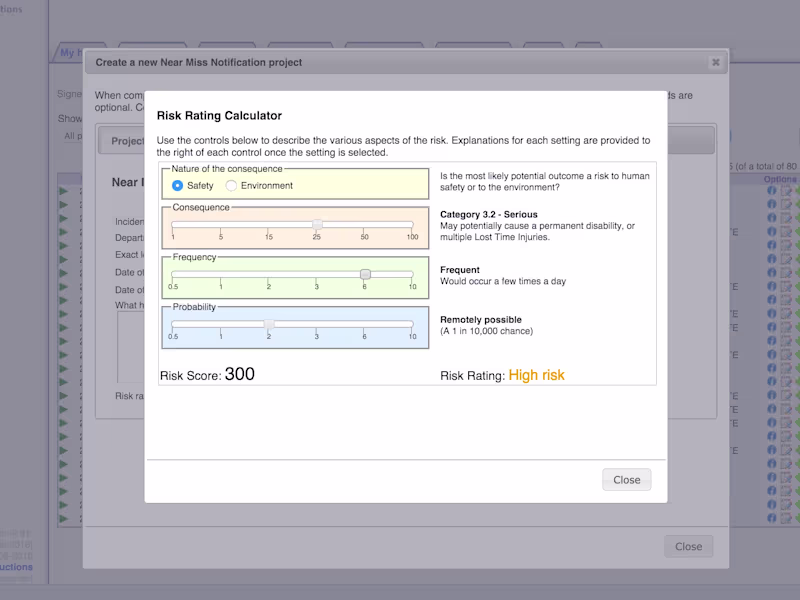800x600 pixels.
Task: Expand the first row's green triangle
Action: 64,190
